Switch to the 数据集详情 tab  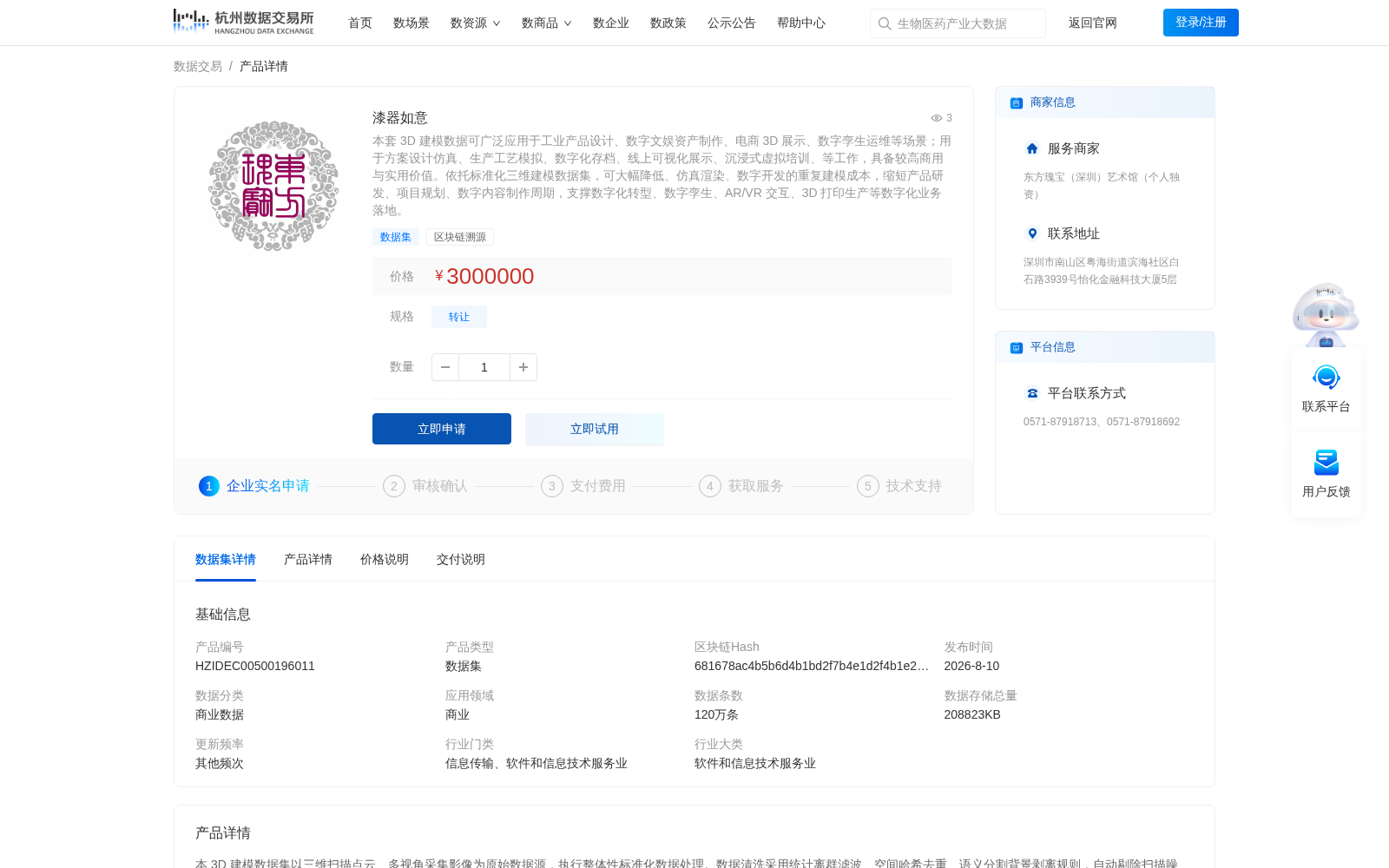[226, 560]
